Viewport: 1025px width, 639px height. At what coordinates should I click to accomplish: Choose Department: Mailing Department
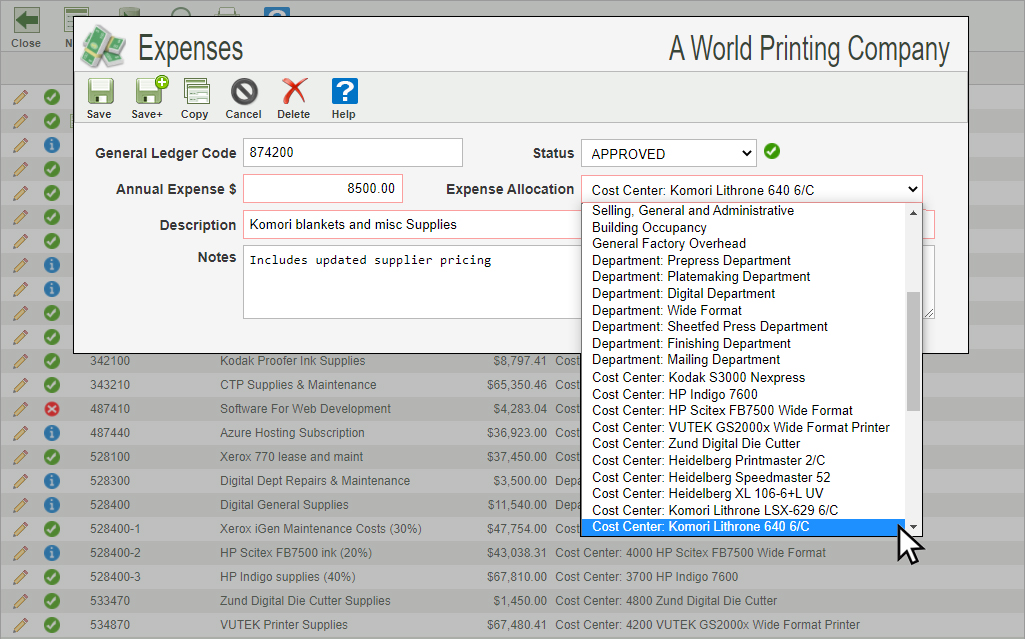[x=743, y=360]
